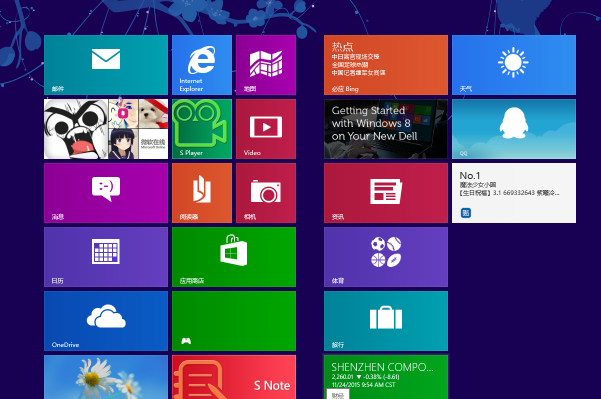Viewport: 601px width, 399px height.
Task: Open the Calendar (日历) tile
Action: 106,257
